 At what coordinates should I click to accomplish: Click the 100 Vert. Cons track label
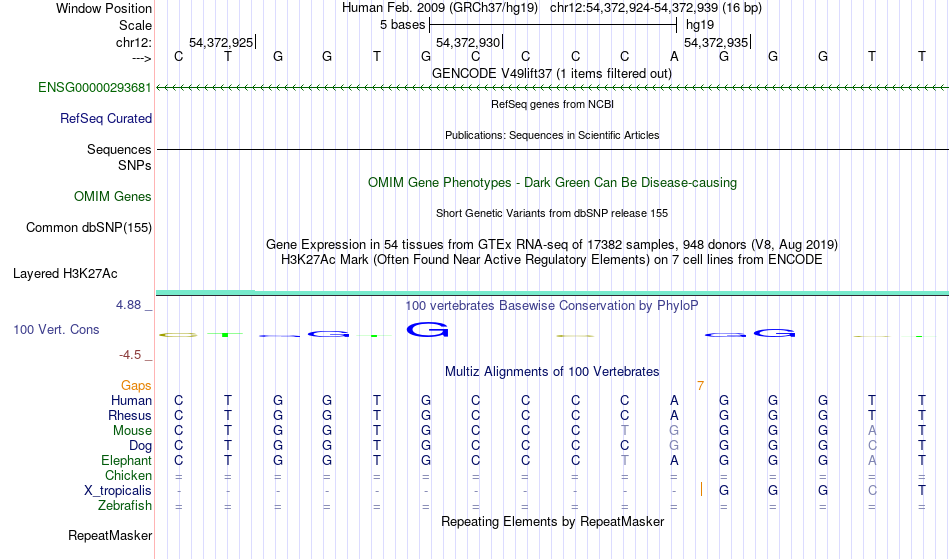click(x=56, y=330)
